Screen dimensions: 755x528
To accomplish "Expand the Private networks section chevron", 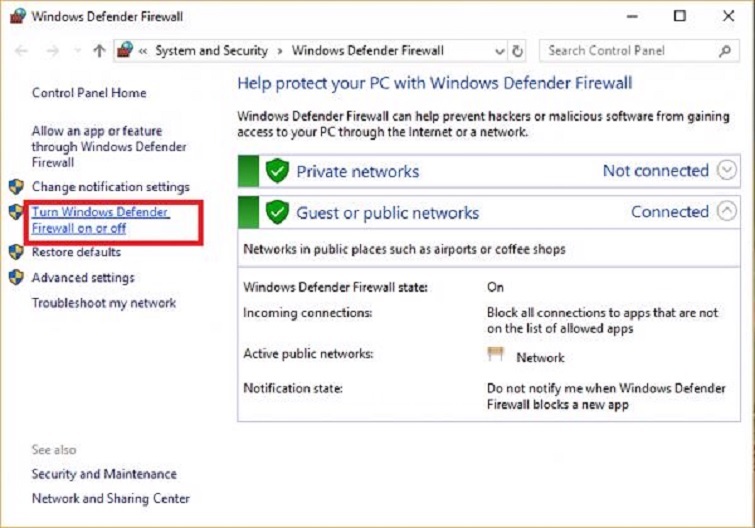I will coord(727,171).
